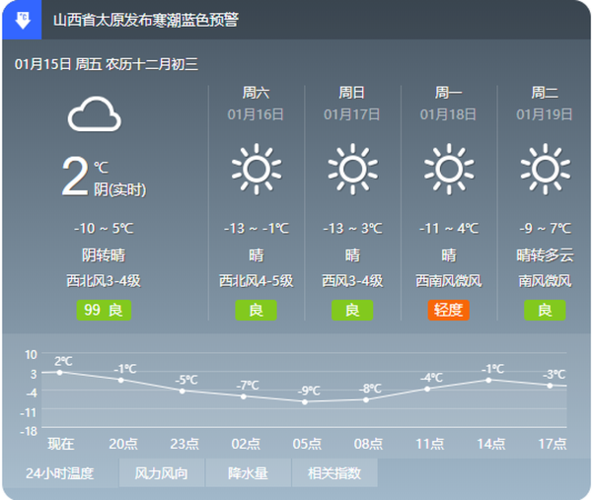
Task: Click the sunny icon for 01月18日
Action: [449, 169]
